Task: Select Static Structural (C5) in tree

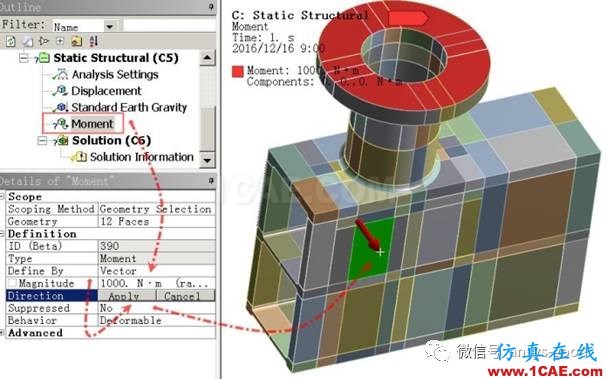Action: [116, 58]
